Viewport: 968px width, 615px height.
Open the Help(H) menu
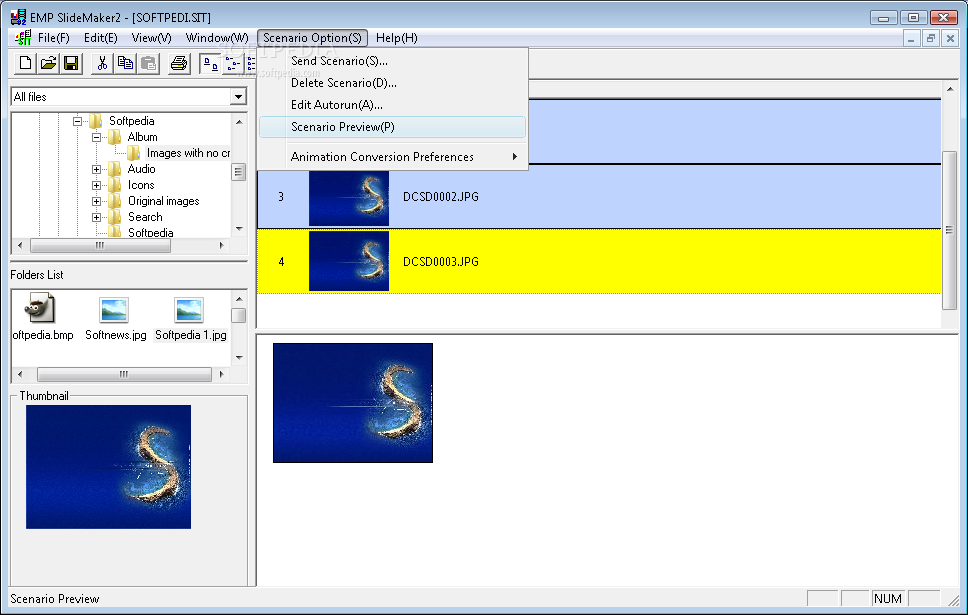tap(396, 38)
